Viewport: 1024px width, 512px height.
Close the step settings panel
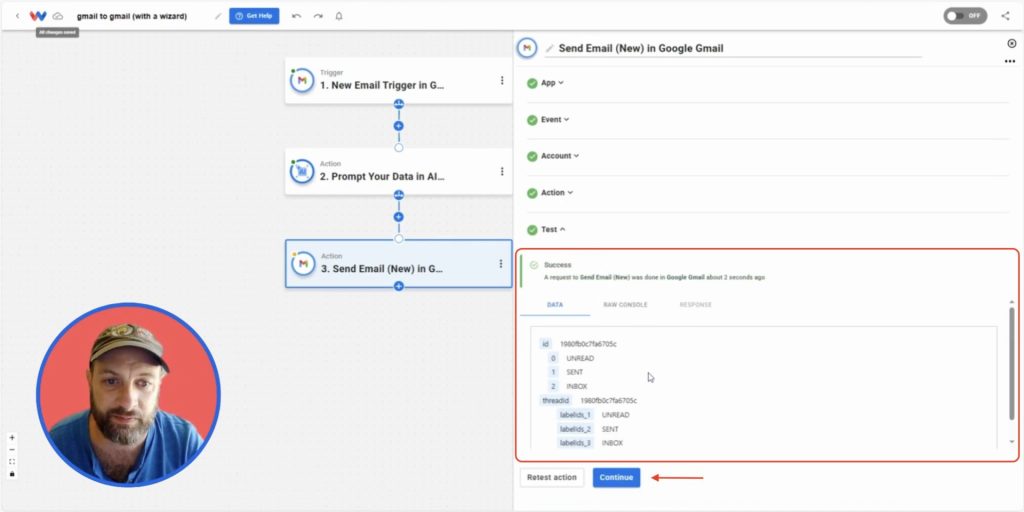tap(1012, 44)
